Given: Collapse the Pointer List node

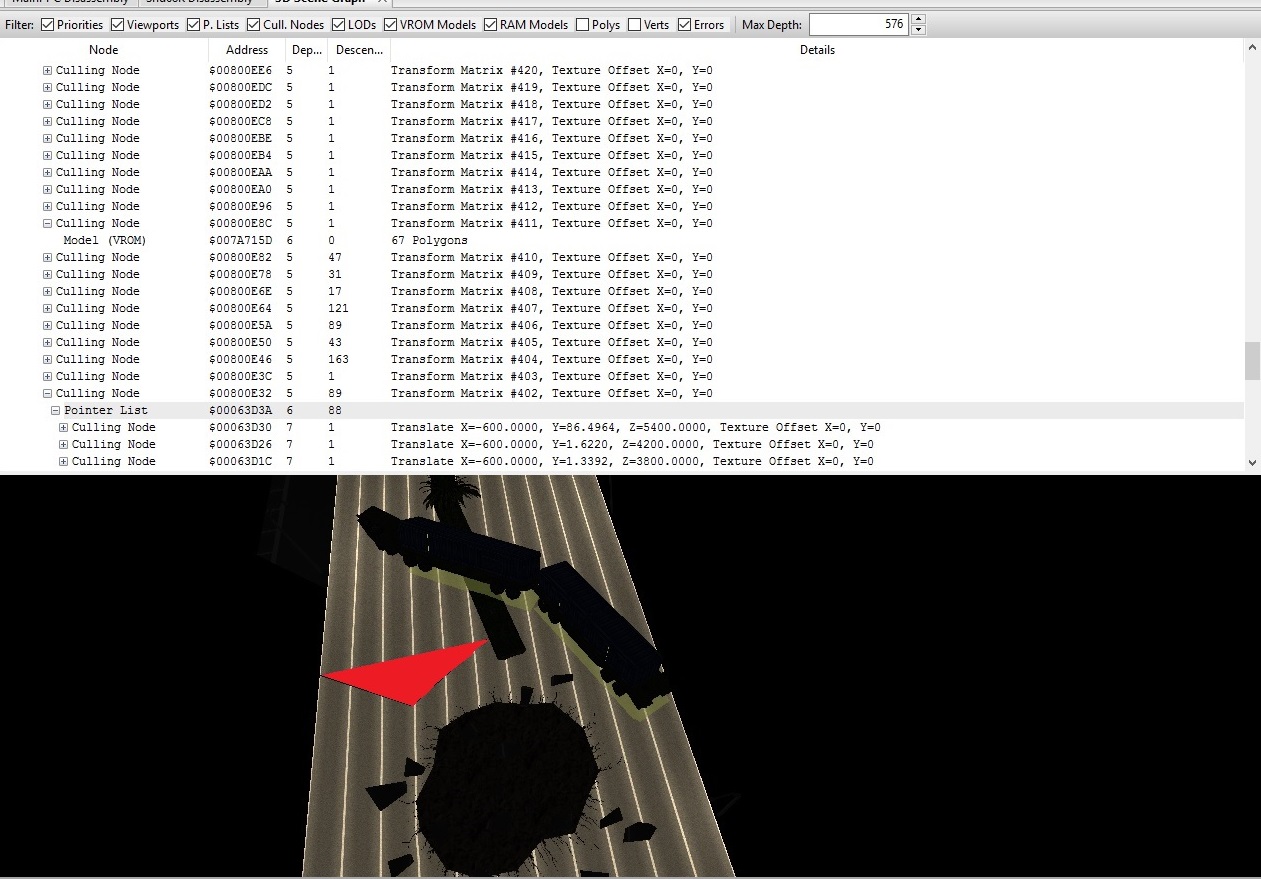Looking at the screenshot, I should [55, 411].
